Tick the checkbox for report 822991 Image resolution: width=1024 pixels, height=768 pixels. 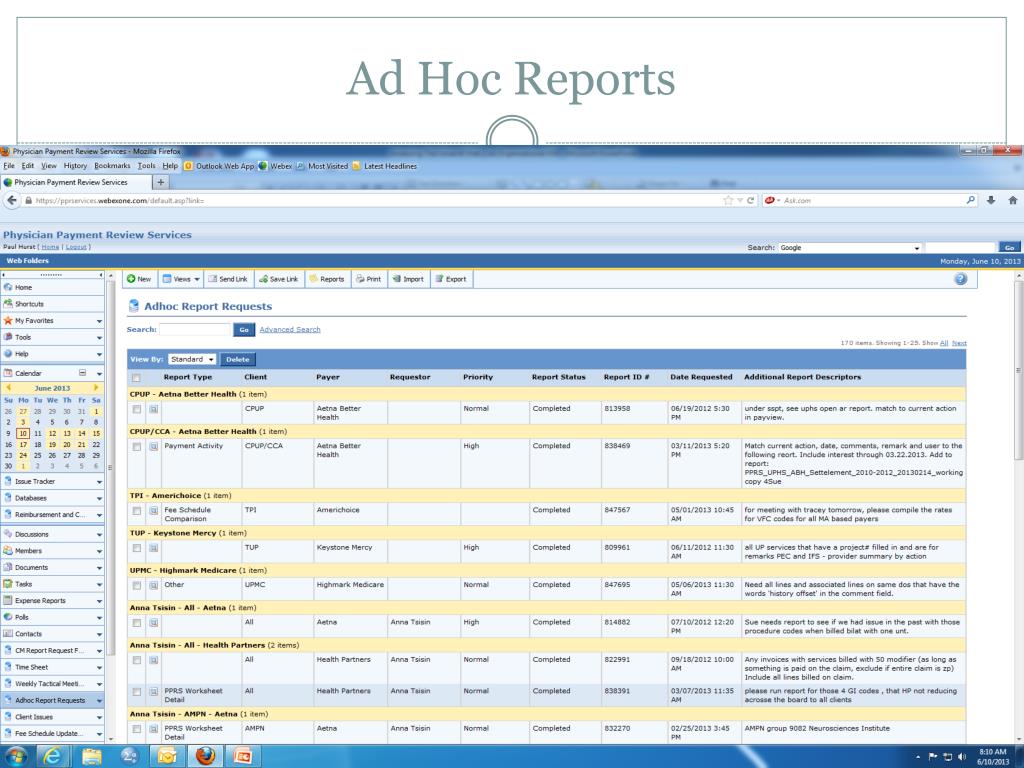coord(136,660)
